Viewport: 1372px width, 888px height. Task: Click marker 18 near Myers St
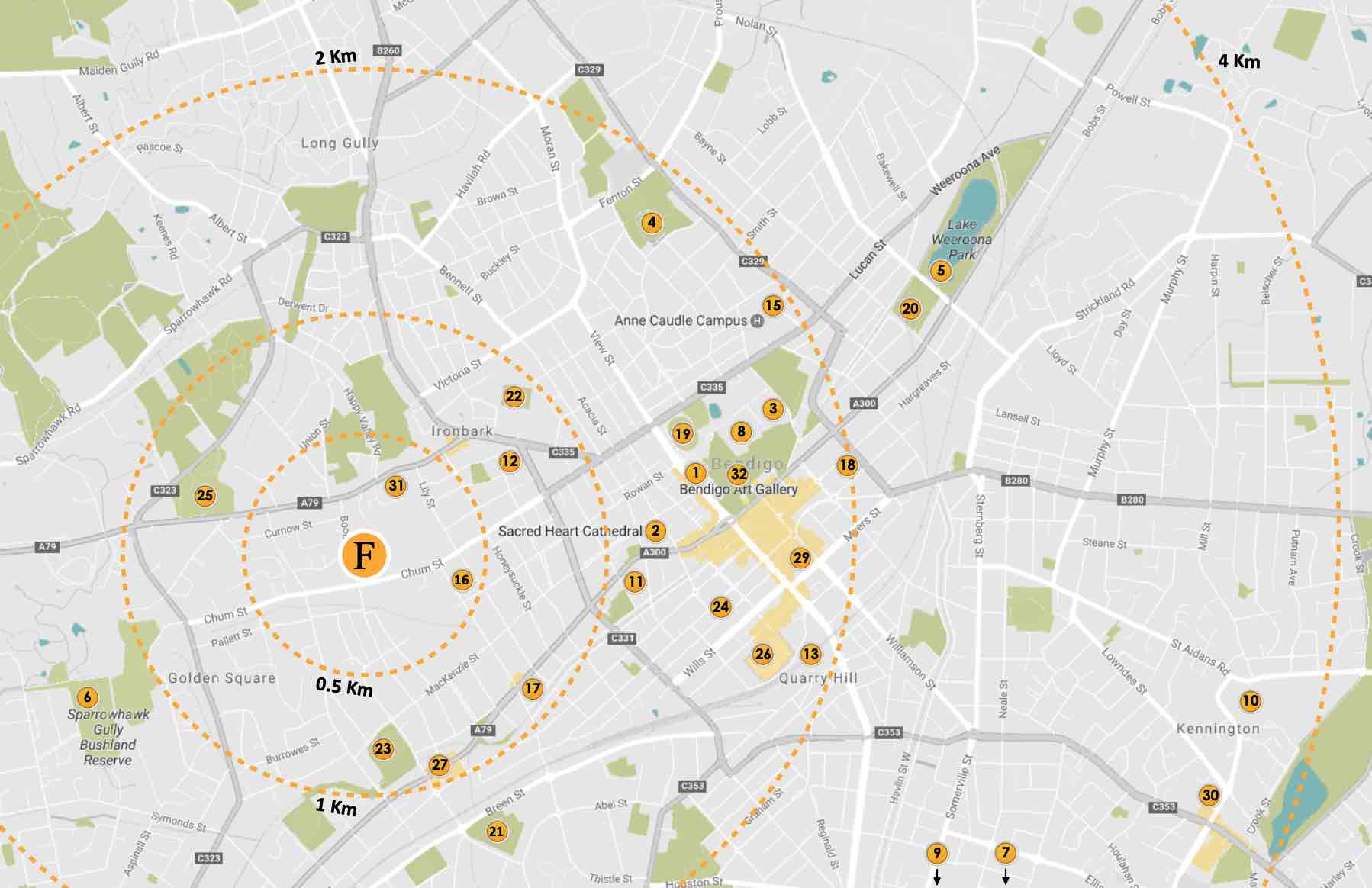point(847,465)
